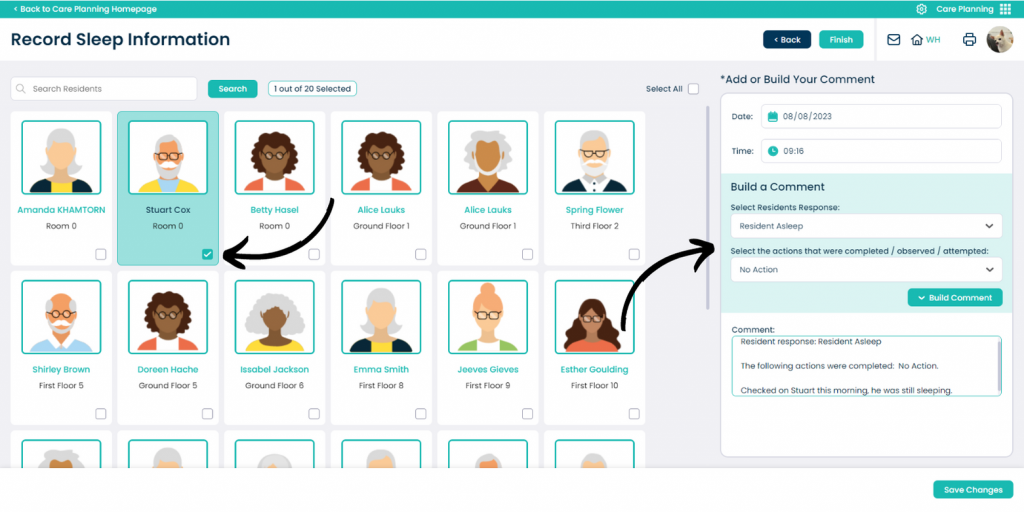Open the mail envelope icon
Image resolution: width=1024 pixels, height=512 pixels.
click(x=893, y=40)
